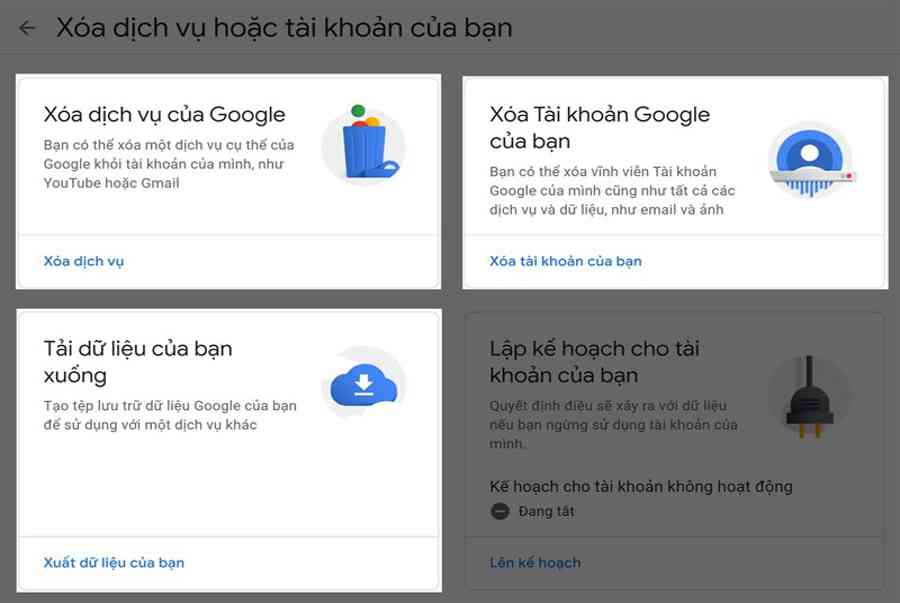Click 'Xóa Tài khoản Google của bạn' heading
The width and height of the screenshot is (900, 603).
click(x=599, y=127)
